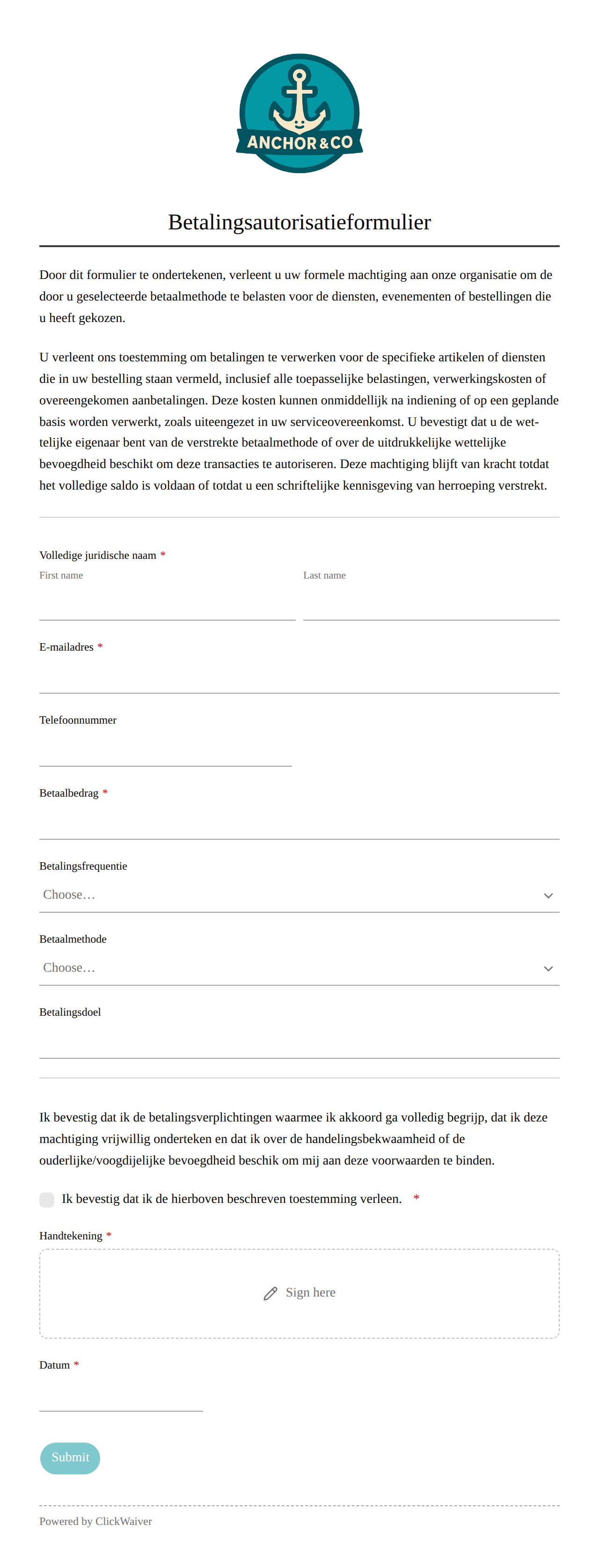Viewport: 599px width, 1568px height.
Task: Click the First name input field
Action: (x=168, y=604)
